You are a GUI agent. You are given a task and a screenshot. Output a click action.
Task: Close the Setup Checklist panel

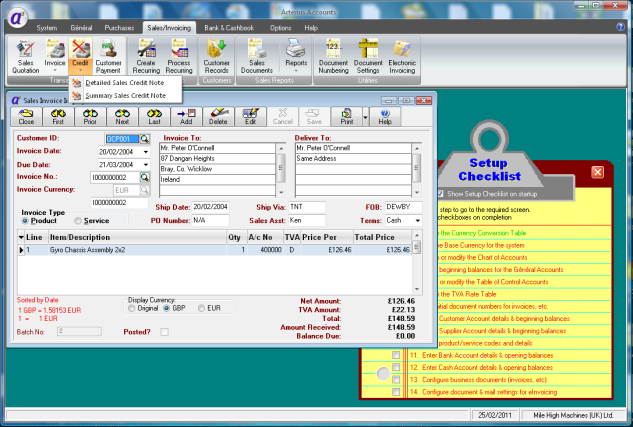point(597,172)
